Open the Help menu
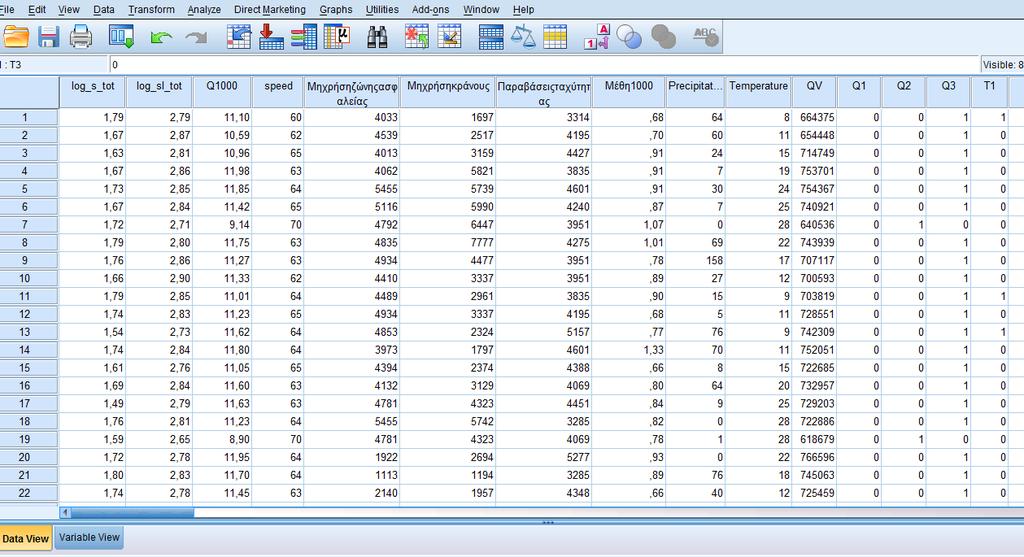Viewport: 1024px width, 557px height. tap(523, 9)
